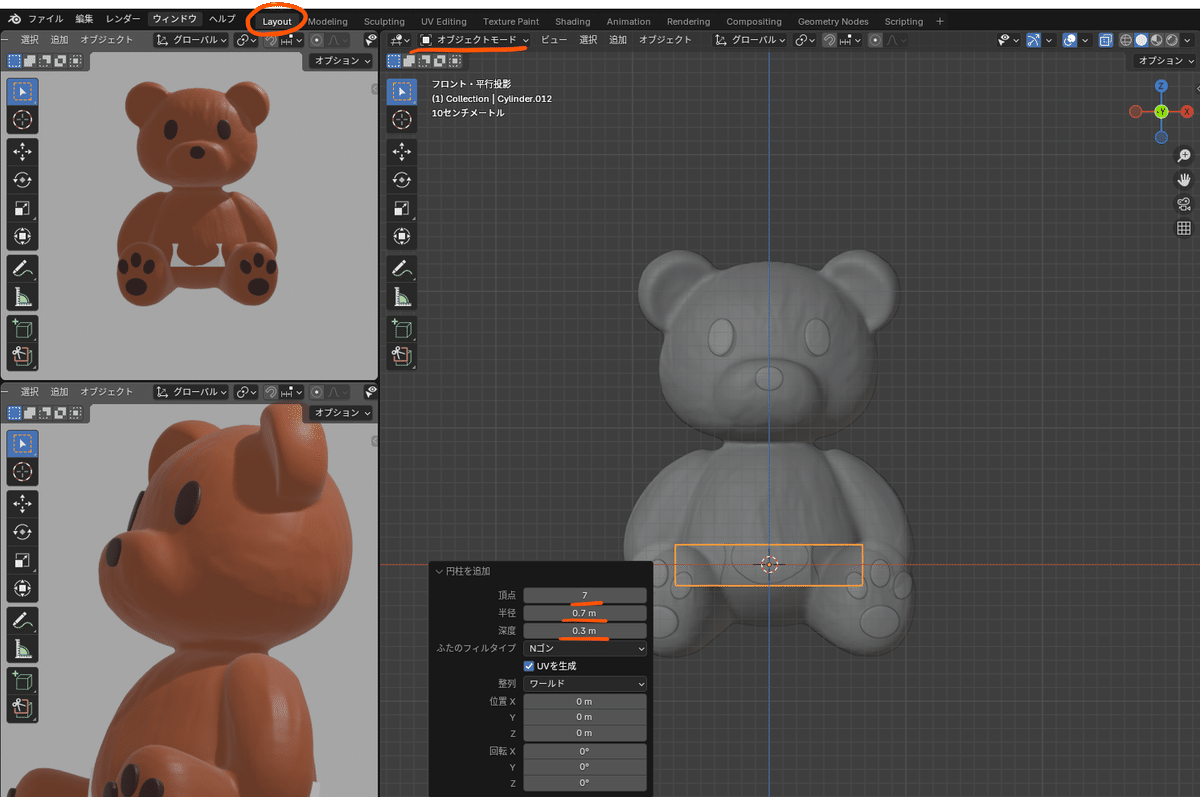Select the Measure tool in the front-view viewport
Screen dimensions: 1200x797
(402, 297)
